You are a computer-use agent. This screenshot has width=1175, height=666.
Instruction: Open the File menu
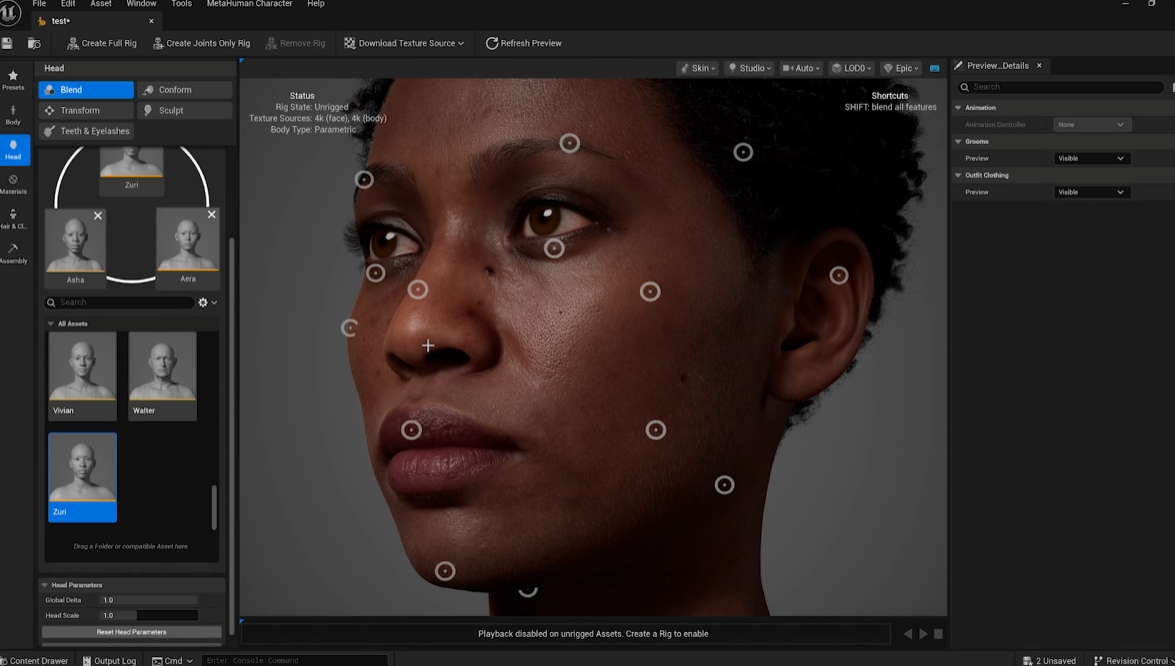click(x=39, y=4)
